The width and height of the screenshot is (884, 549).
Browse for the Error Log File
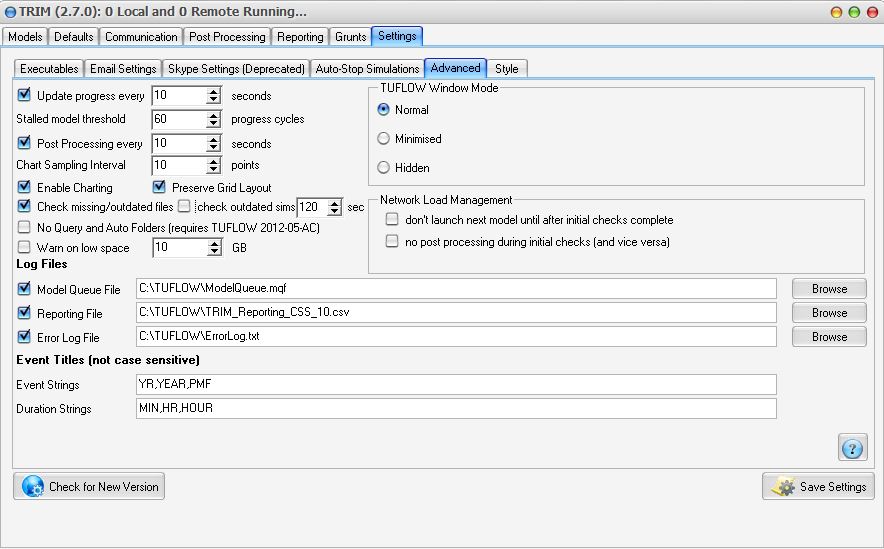pos(829,337)
